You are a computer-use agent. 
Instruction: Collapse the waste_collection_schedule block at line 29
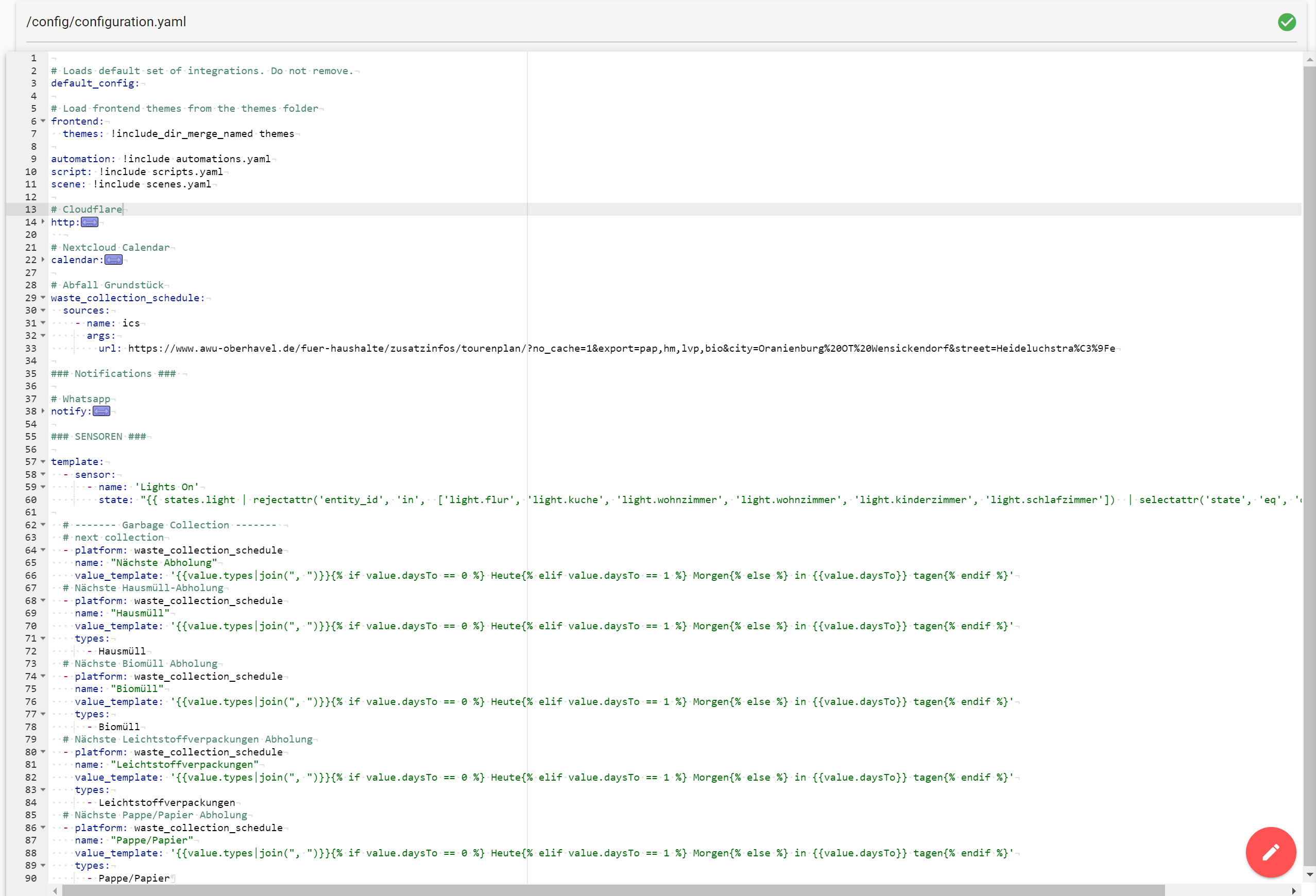pos(43,298)
